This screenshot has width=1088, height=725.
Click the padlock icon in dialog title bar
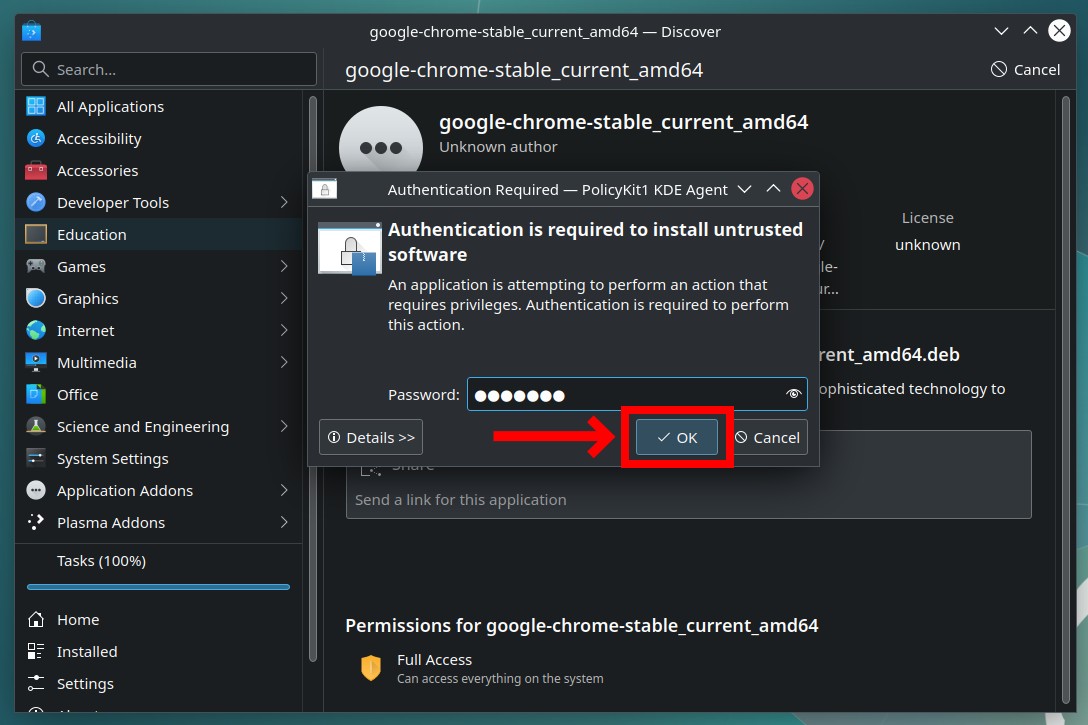(324, 189)
